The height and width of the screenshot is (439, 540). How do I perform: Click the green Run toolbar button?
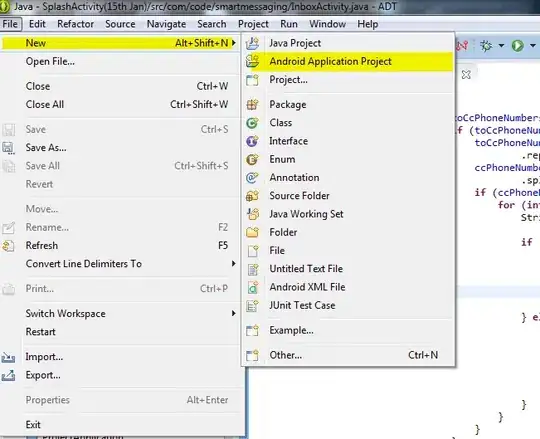pyautogui.click(x=517, y=45)
